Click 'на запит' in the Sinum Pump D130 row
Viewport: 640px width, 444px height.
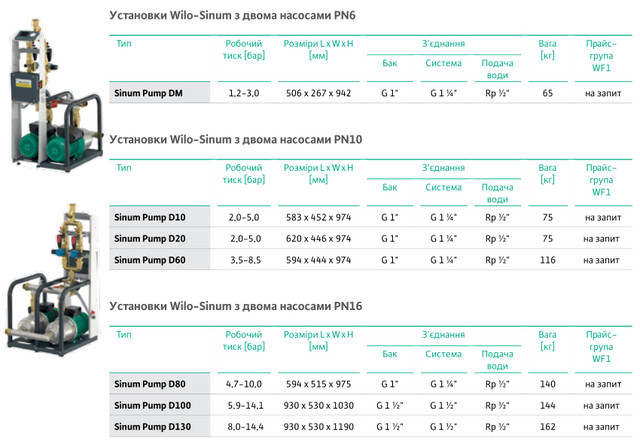click(x=601, y=425)
